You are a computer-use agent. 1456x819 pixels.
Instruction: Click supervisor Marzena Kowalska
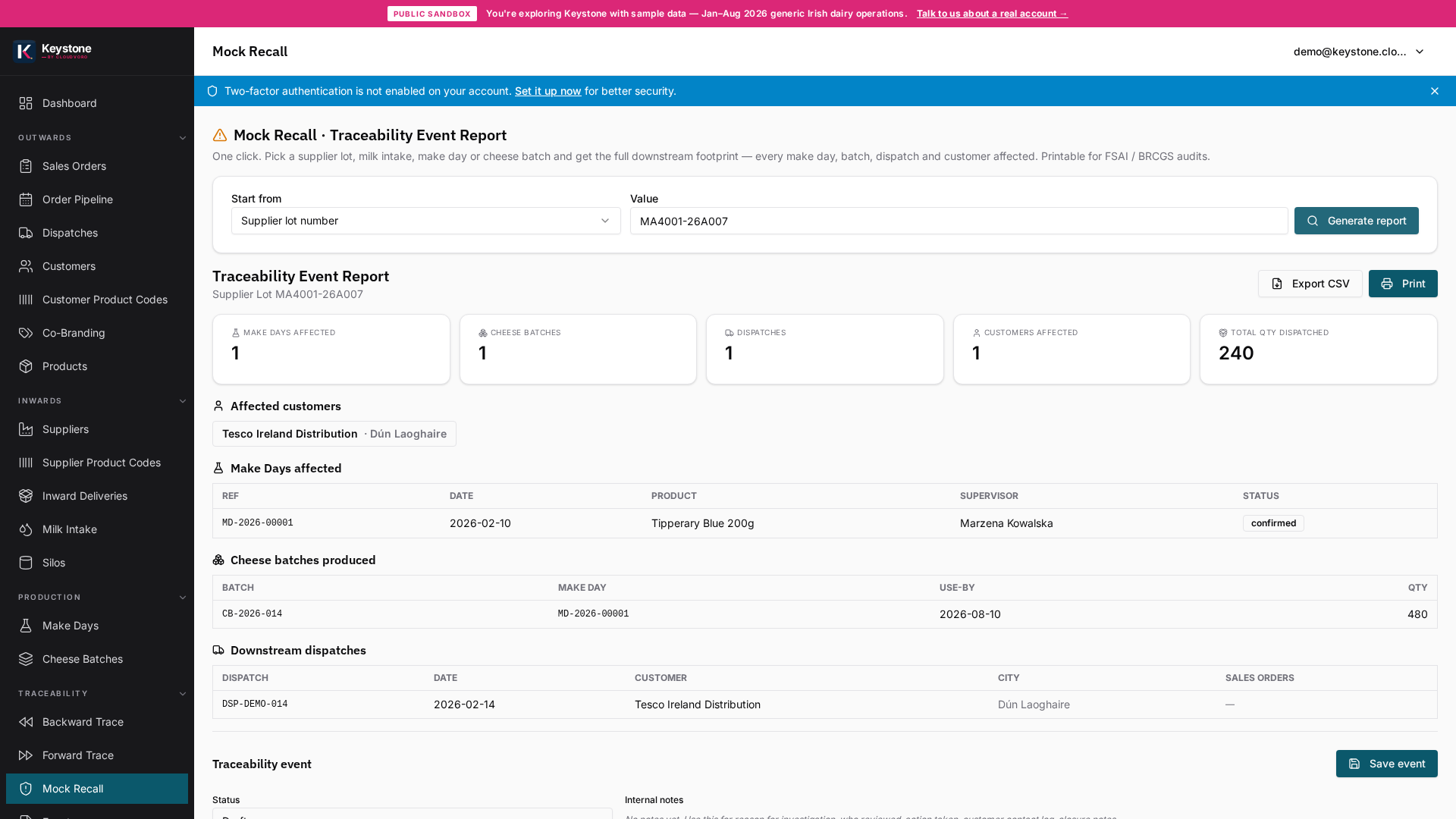tap(1006, 523)
